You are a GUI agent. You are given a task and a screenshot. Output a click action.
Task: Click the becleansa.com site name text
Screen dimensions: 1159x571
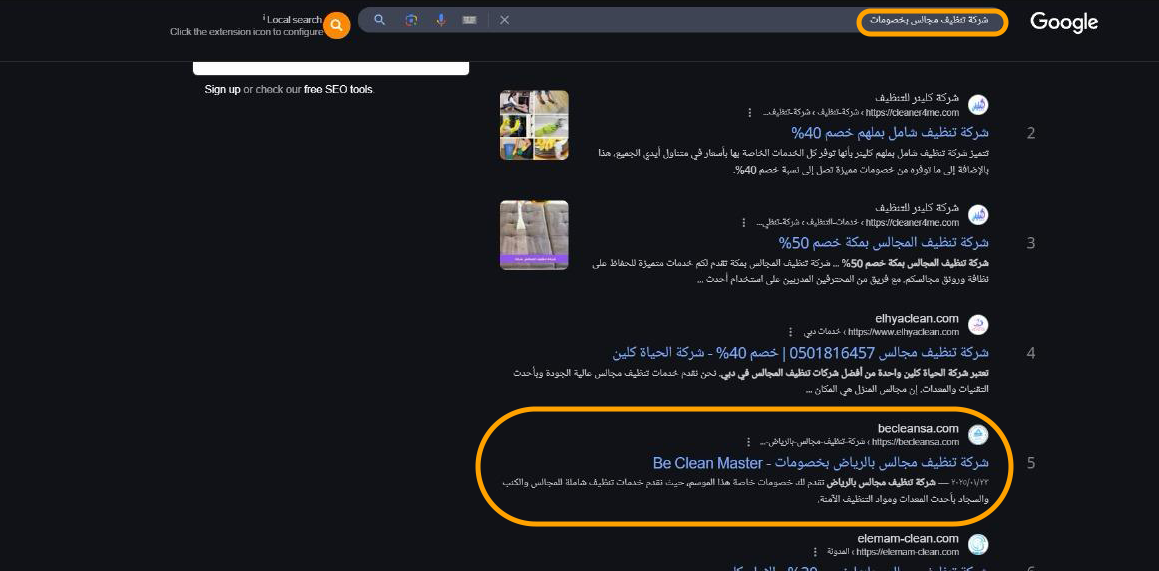click(x=918, y=429)
